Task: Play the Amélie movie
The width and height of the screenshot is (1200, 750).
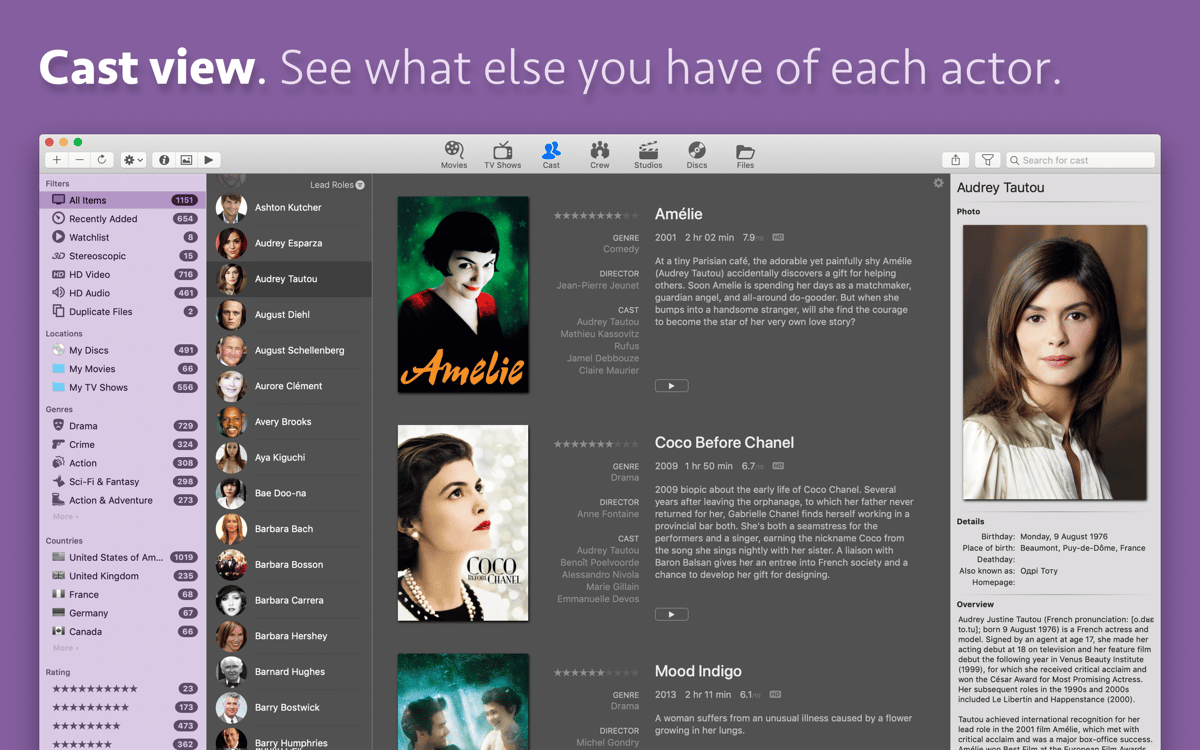Action: [671, 386]
